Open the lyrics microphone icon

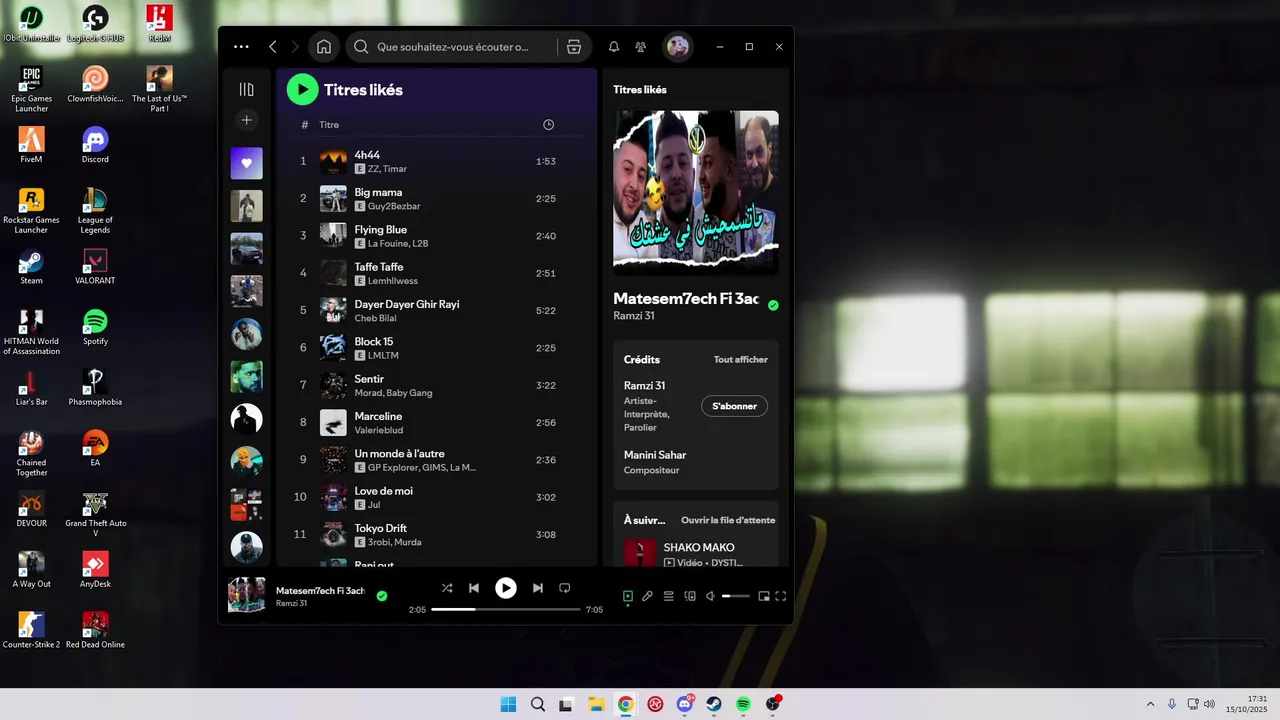coord(647,596)
